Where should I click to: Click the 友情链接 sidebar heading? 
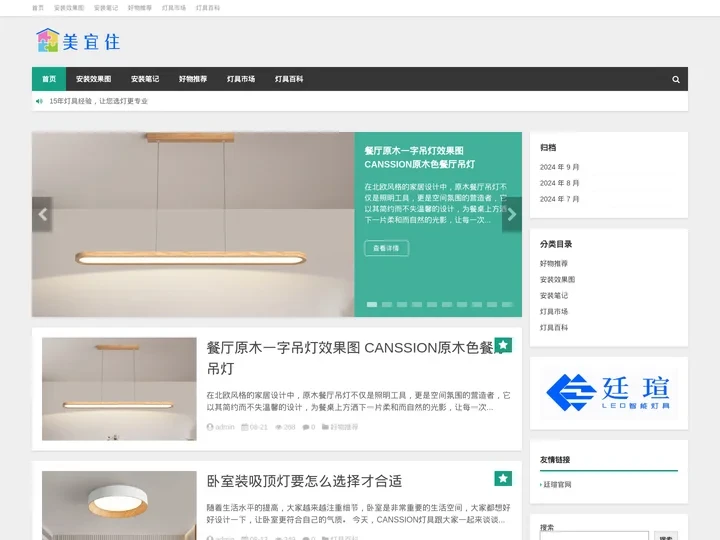click(555, 460)
